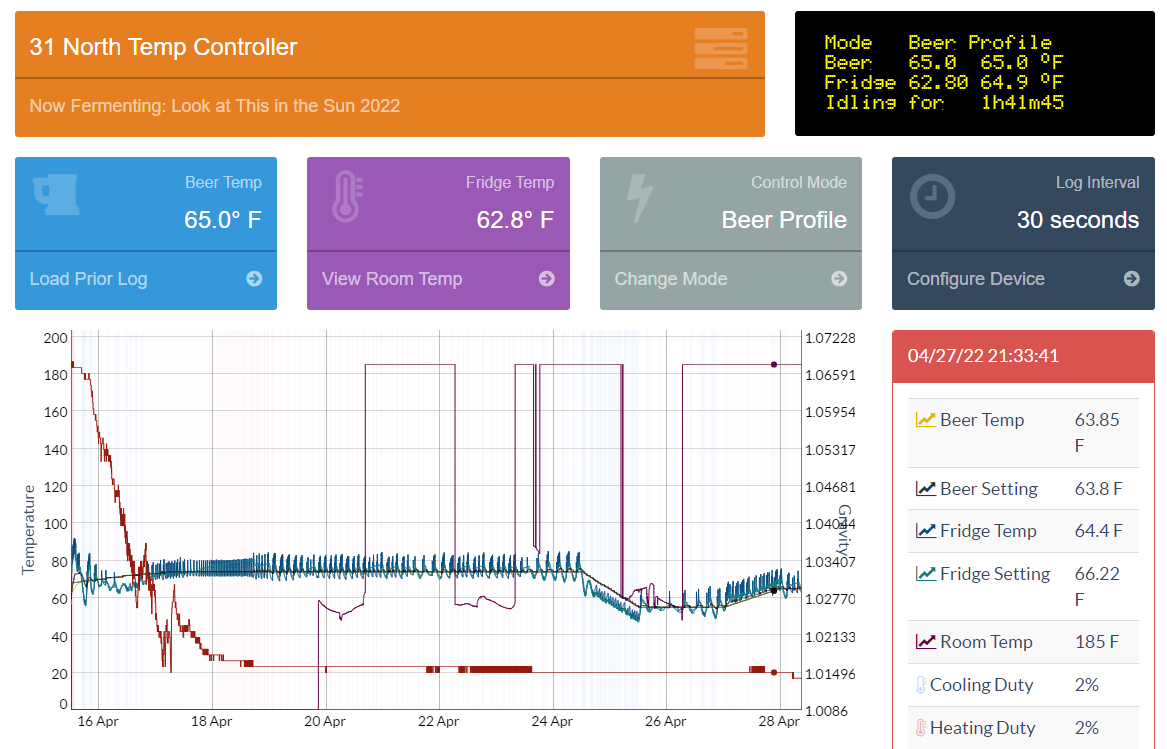Click the 64.4 F Fridge Temp reading
The height and width of the screenshot is (749, 1167).
tap(1099, 531)
